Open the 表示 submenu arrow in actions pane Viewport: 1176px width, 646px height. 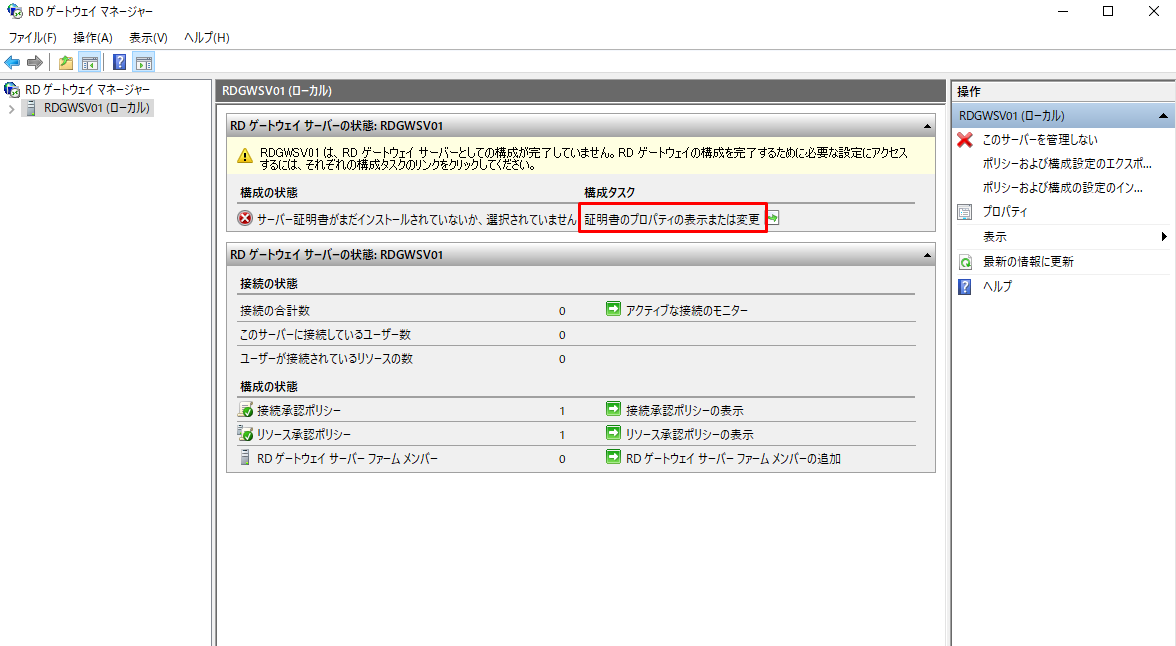click(x=1164, y=236)
